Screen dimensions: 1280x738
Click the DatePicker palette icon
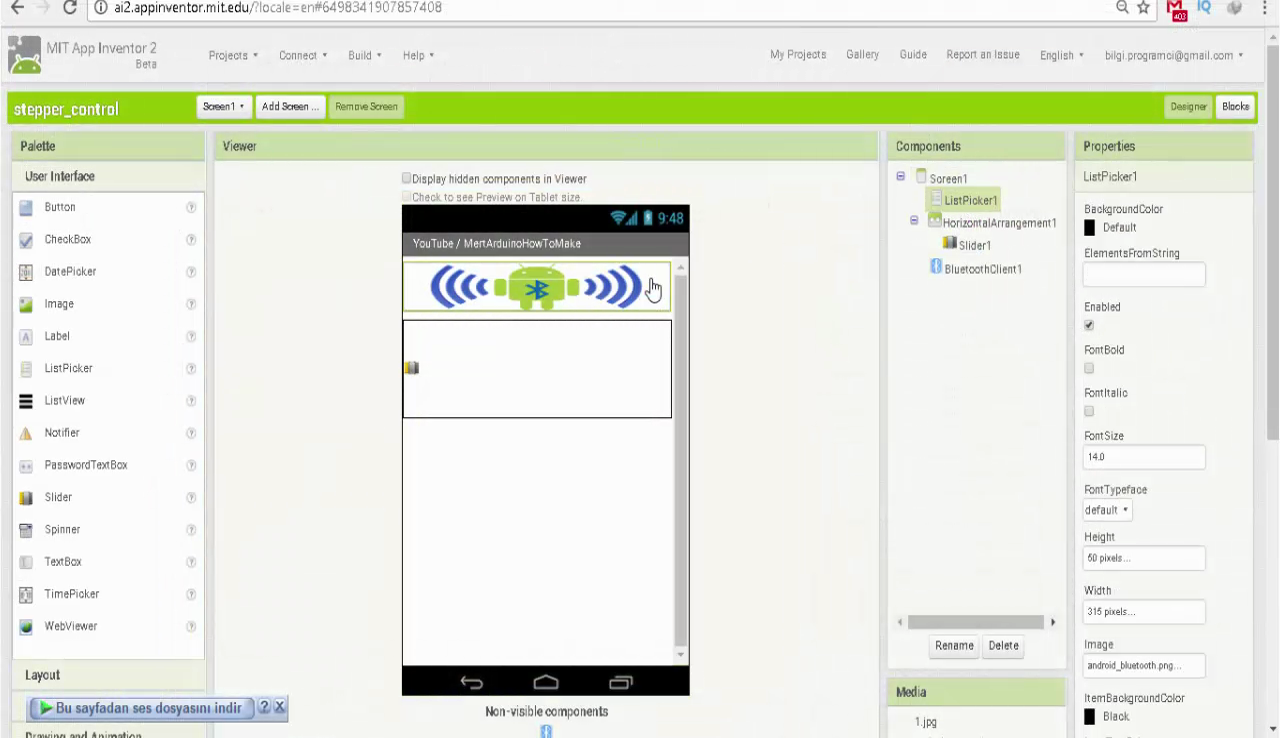[27, 272]
